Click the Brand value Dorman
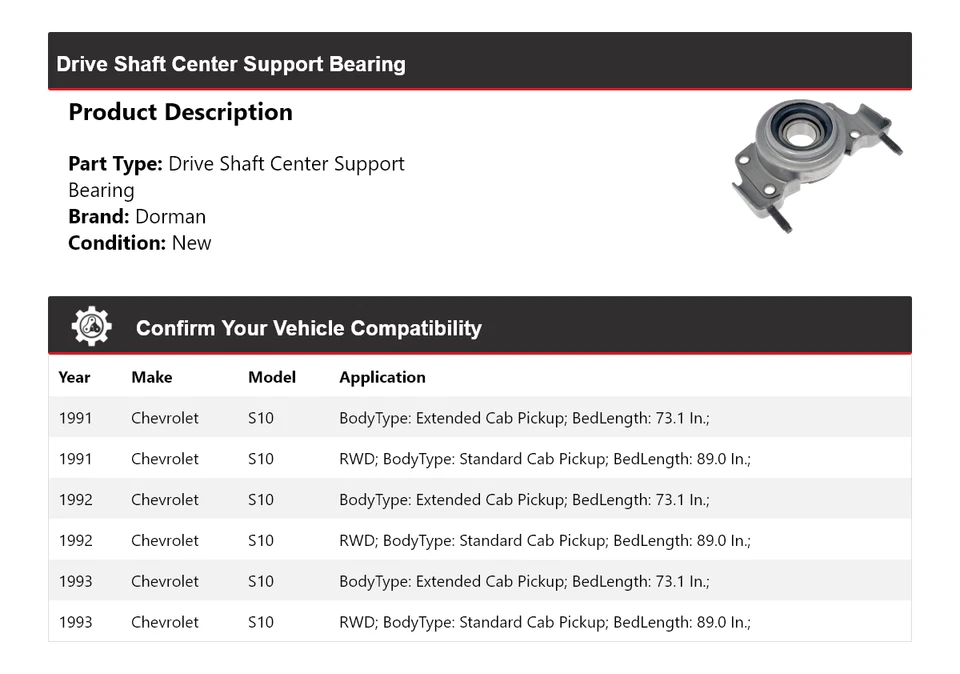 [170, 216]
